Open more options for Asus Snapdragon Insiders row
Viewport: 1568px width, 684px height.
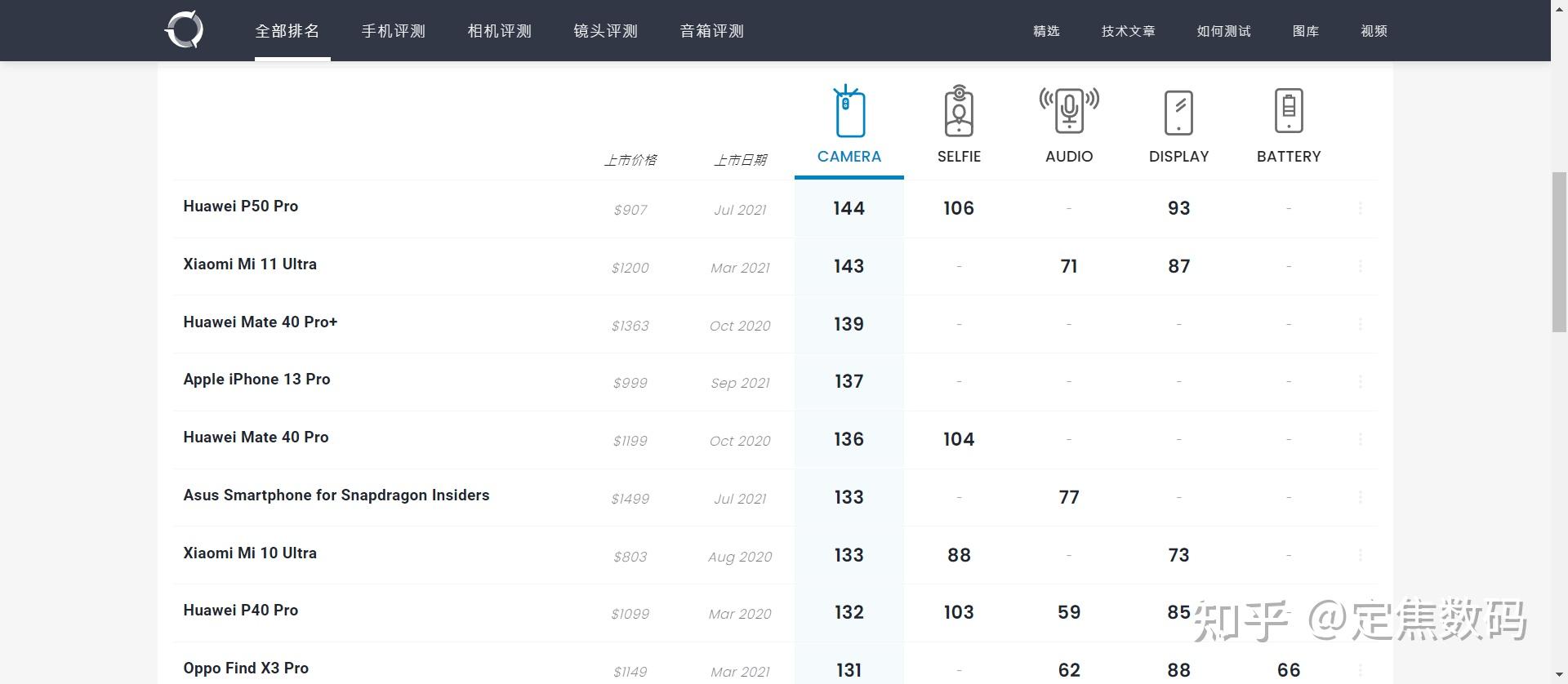1360,497
